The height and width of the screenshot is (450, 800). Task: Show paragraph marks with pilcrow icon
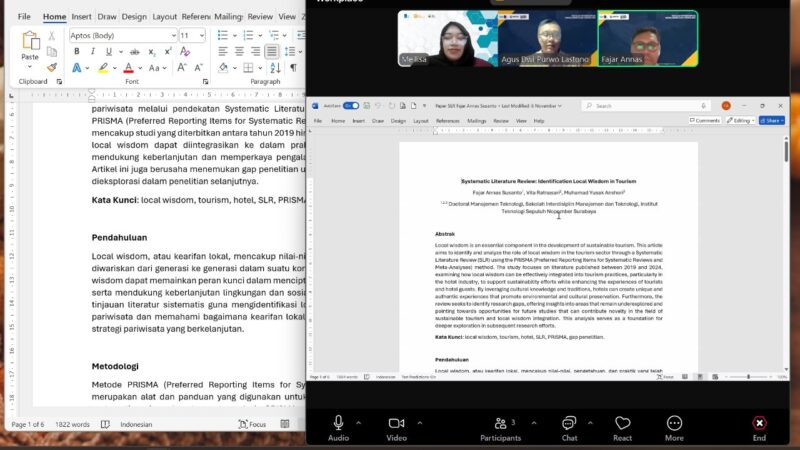pos(293,67)
